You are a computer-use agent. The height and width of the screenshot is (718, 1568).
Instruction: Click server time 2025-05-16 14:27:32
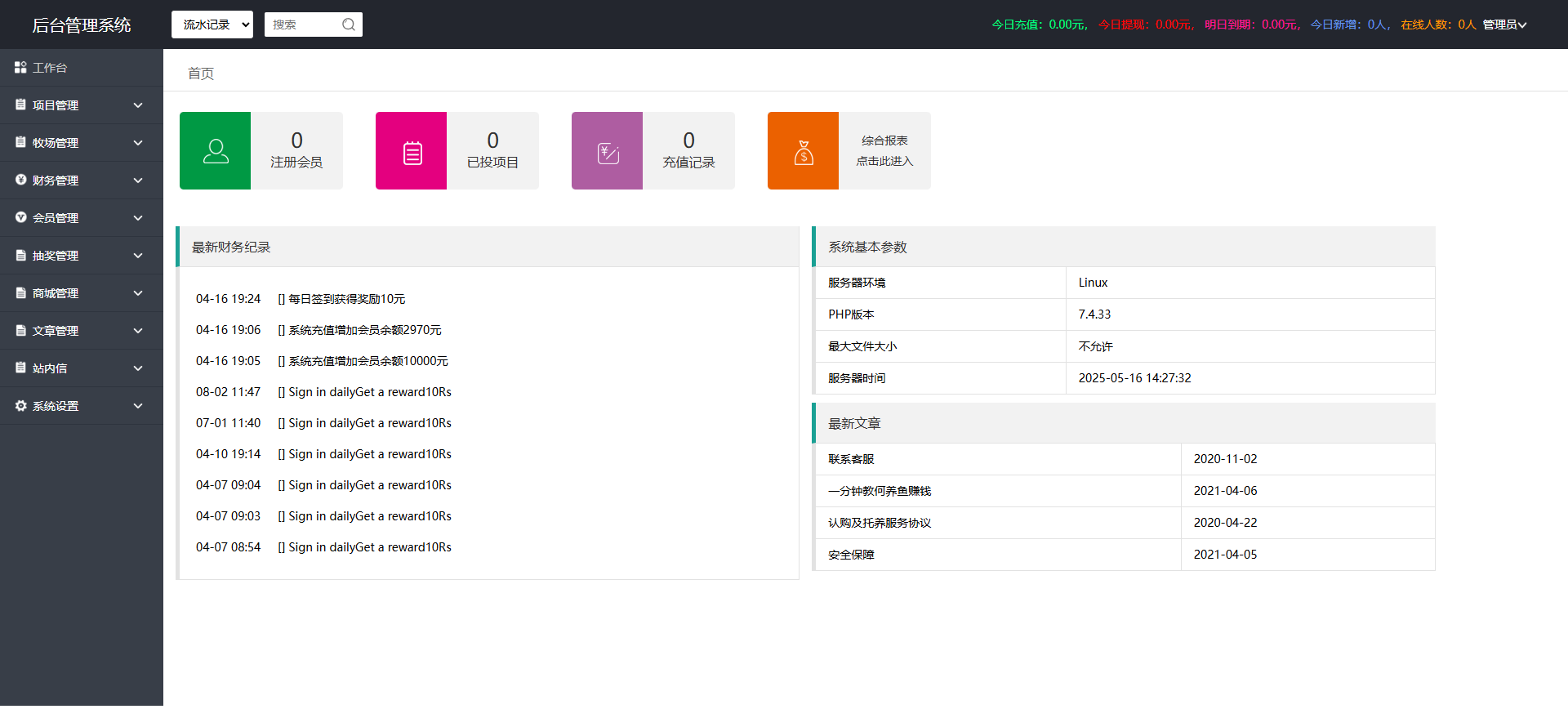pos(1134,378)
